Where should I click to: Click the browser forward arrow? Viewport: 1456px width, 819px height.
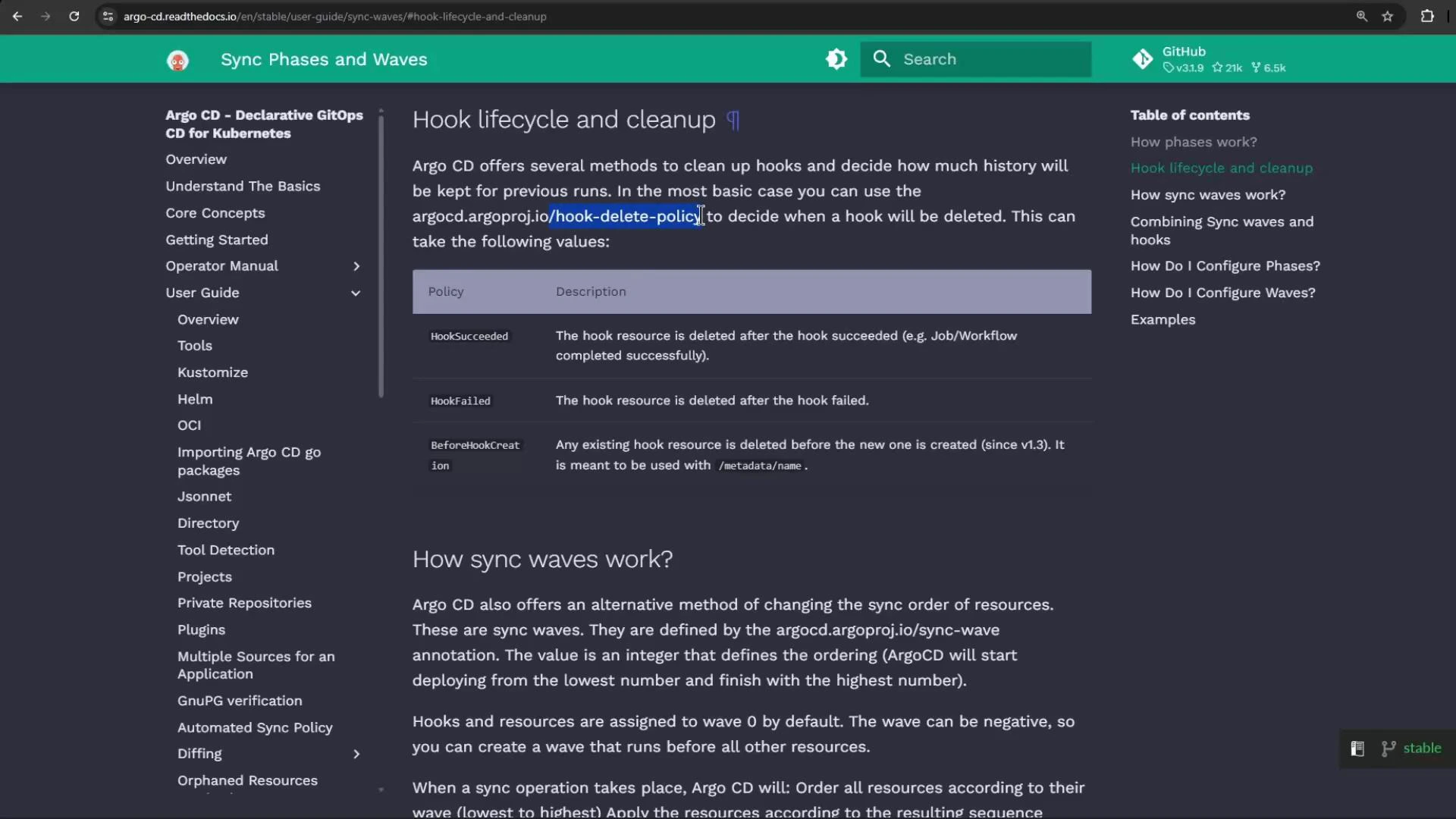point(45,16)
